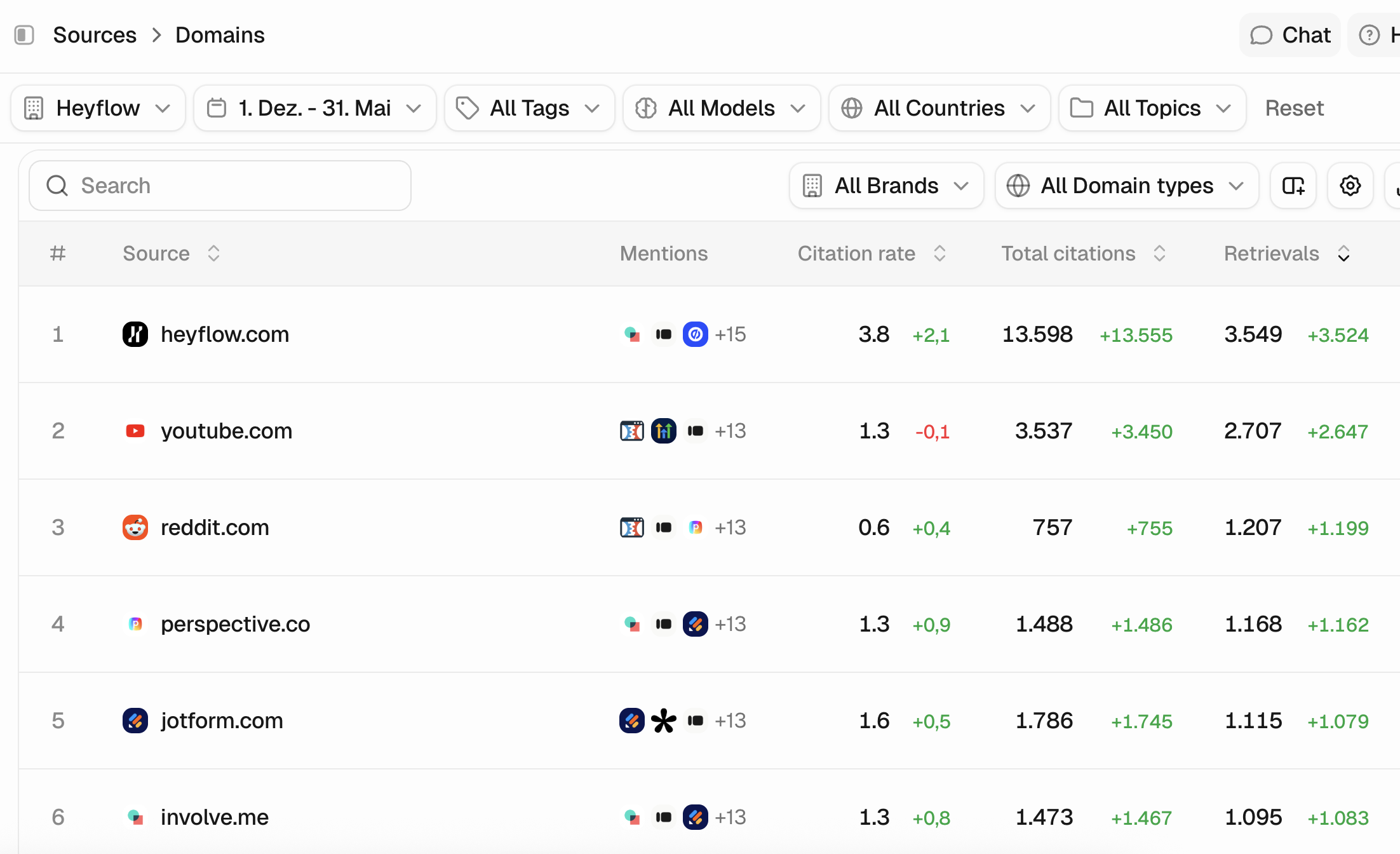The height and width of the screenshot is (854, 1400).
Task: Click involve.me mention icon in perspective.co row
Action: point(632,624)
